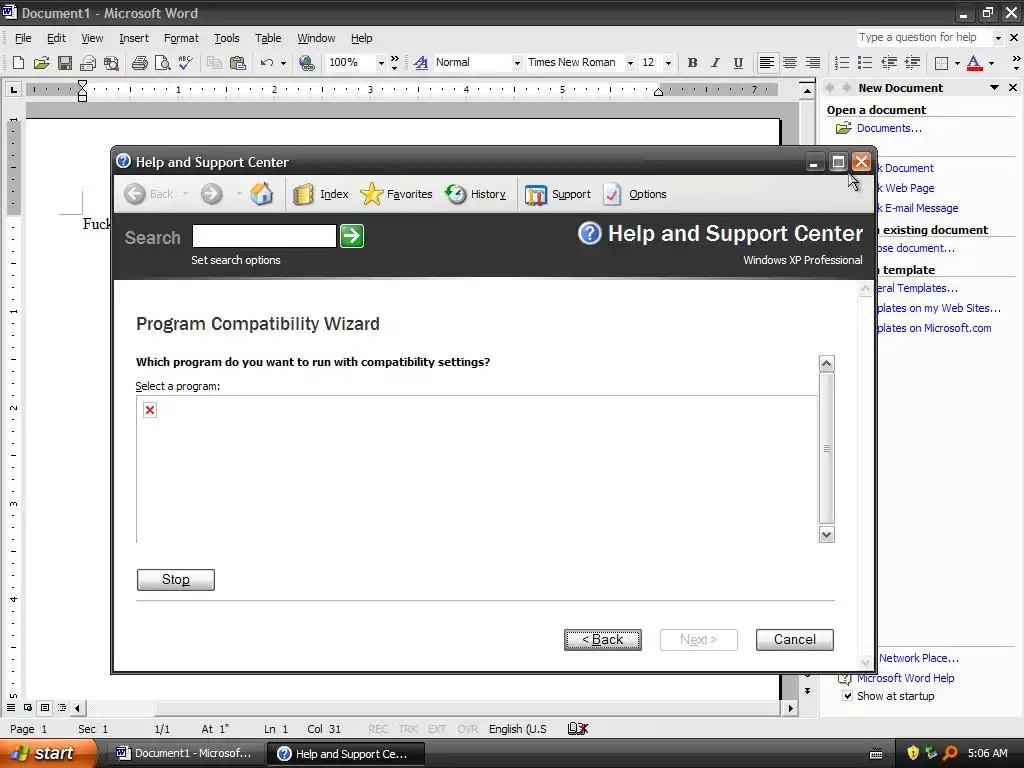This screenshot has height=768, width=1024.
Task: Align text left in Word toolbar
Action: pos(767,63)
